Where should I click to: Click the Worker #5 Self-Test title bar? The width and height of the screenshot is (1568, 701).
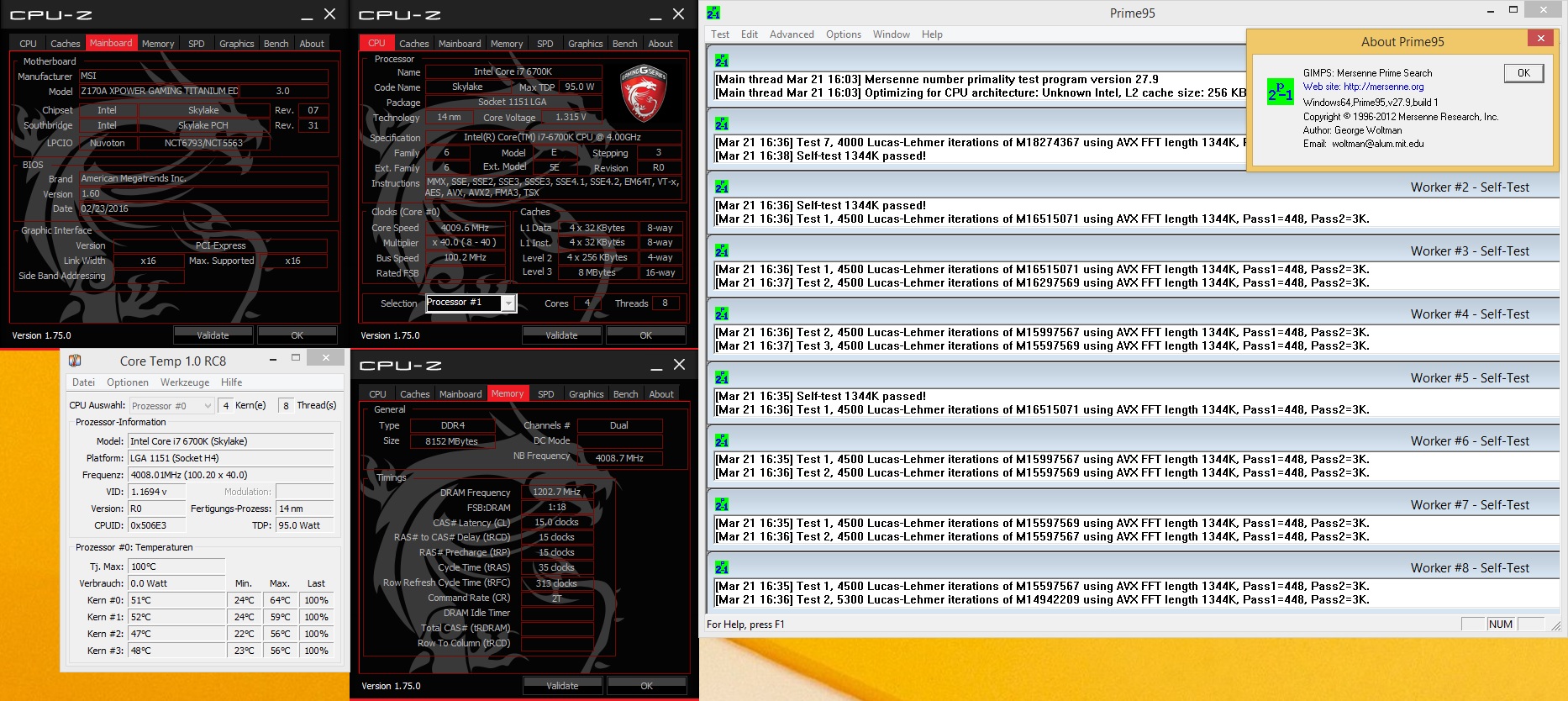(x=1133, y=377)
